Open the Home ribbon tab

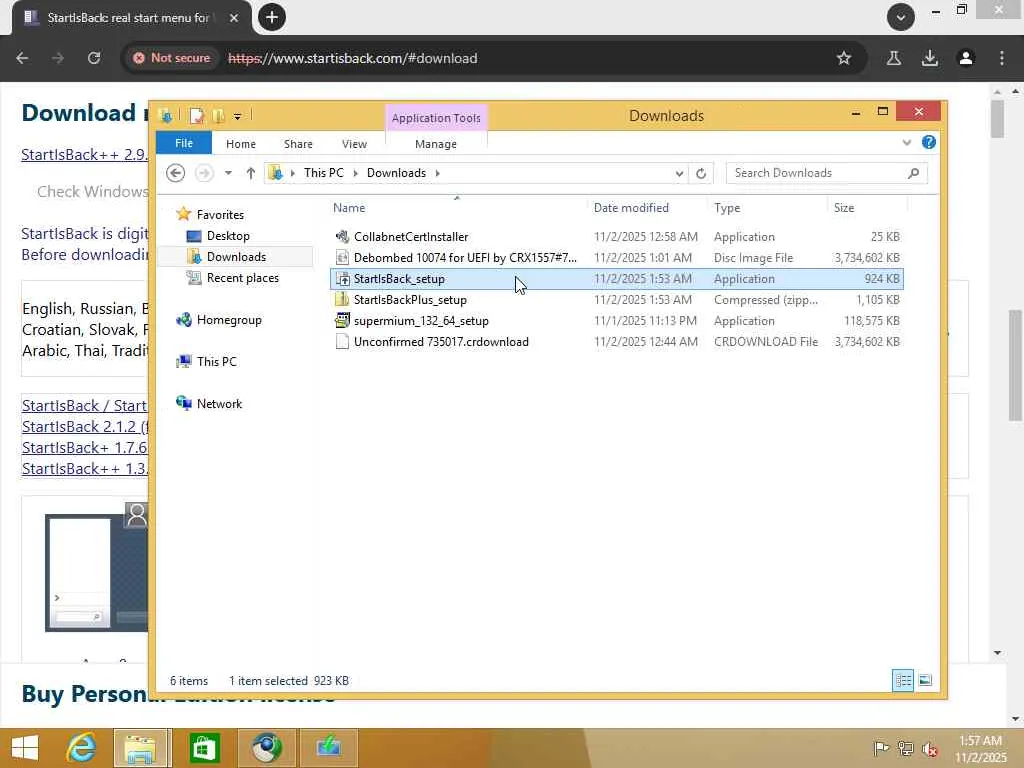pos(241,144)
